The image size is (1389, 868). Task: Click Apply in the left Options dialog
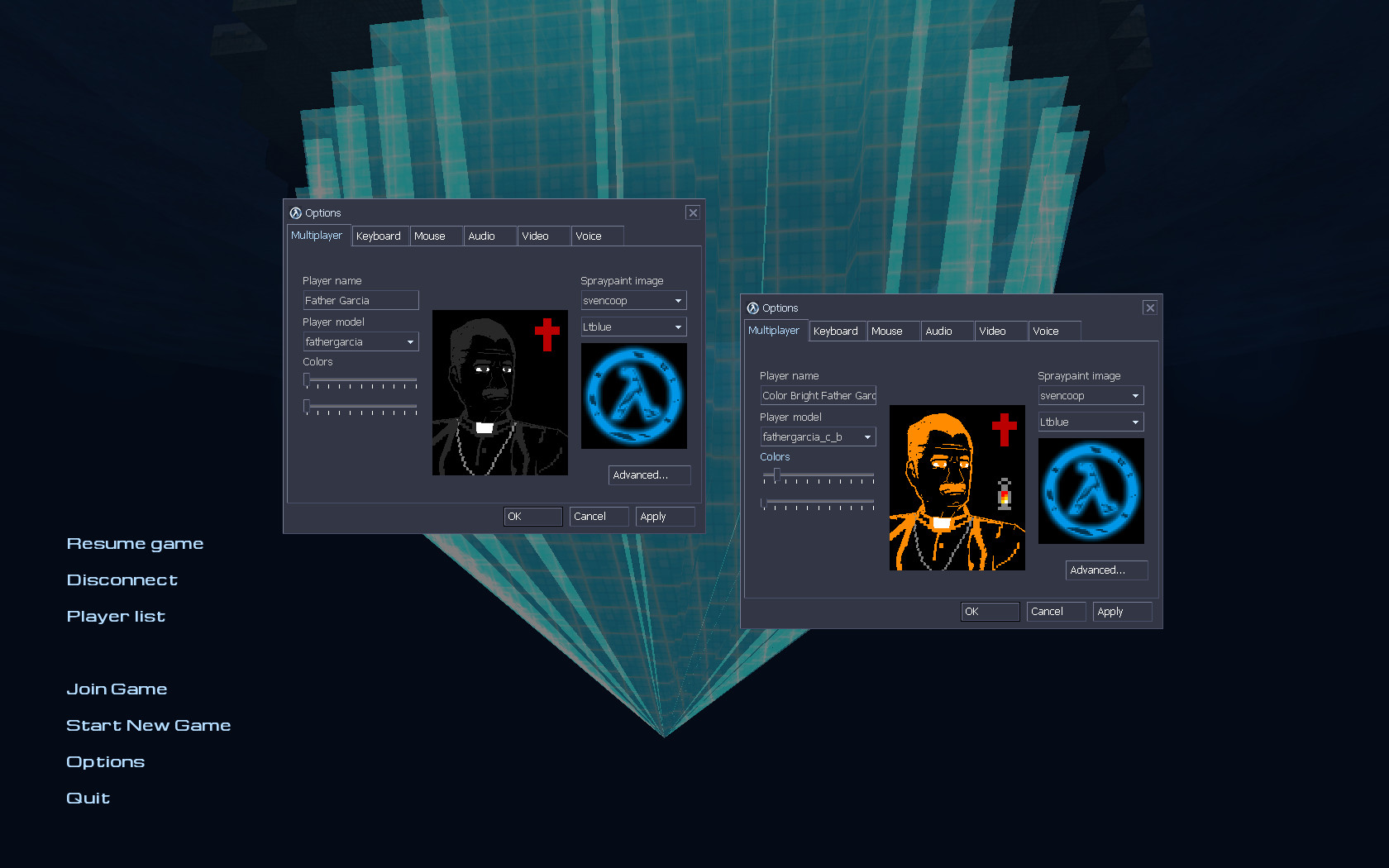[664, 517]
